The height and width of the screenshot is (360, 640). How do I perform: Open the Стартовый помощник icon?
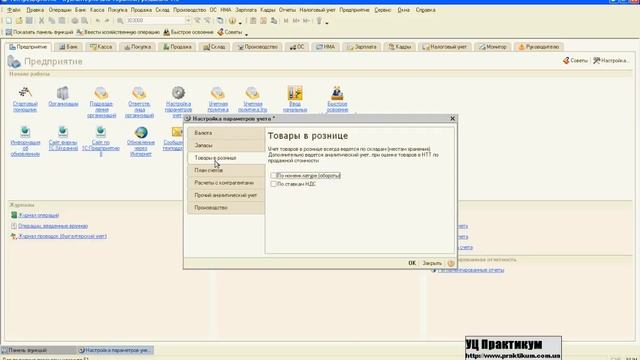25,93
